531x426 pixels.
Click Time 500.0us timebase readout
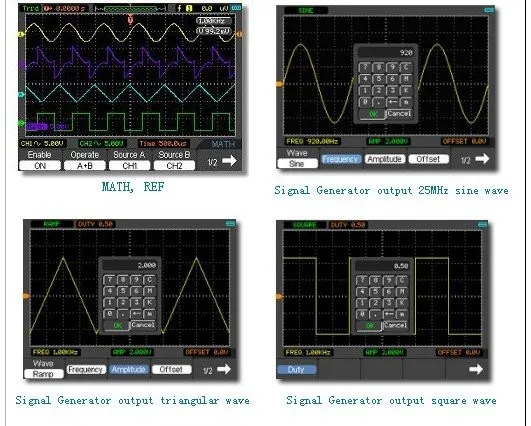coord(163,144)
